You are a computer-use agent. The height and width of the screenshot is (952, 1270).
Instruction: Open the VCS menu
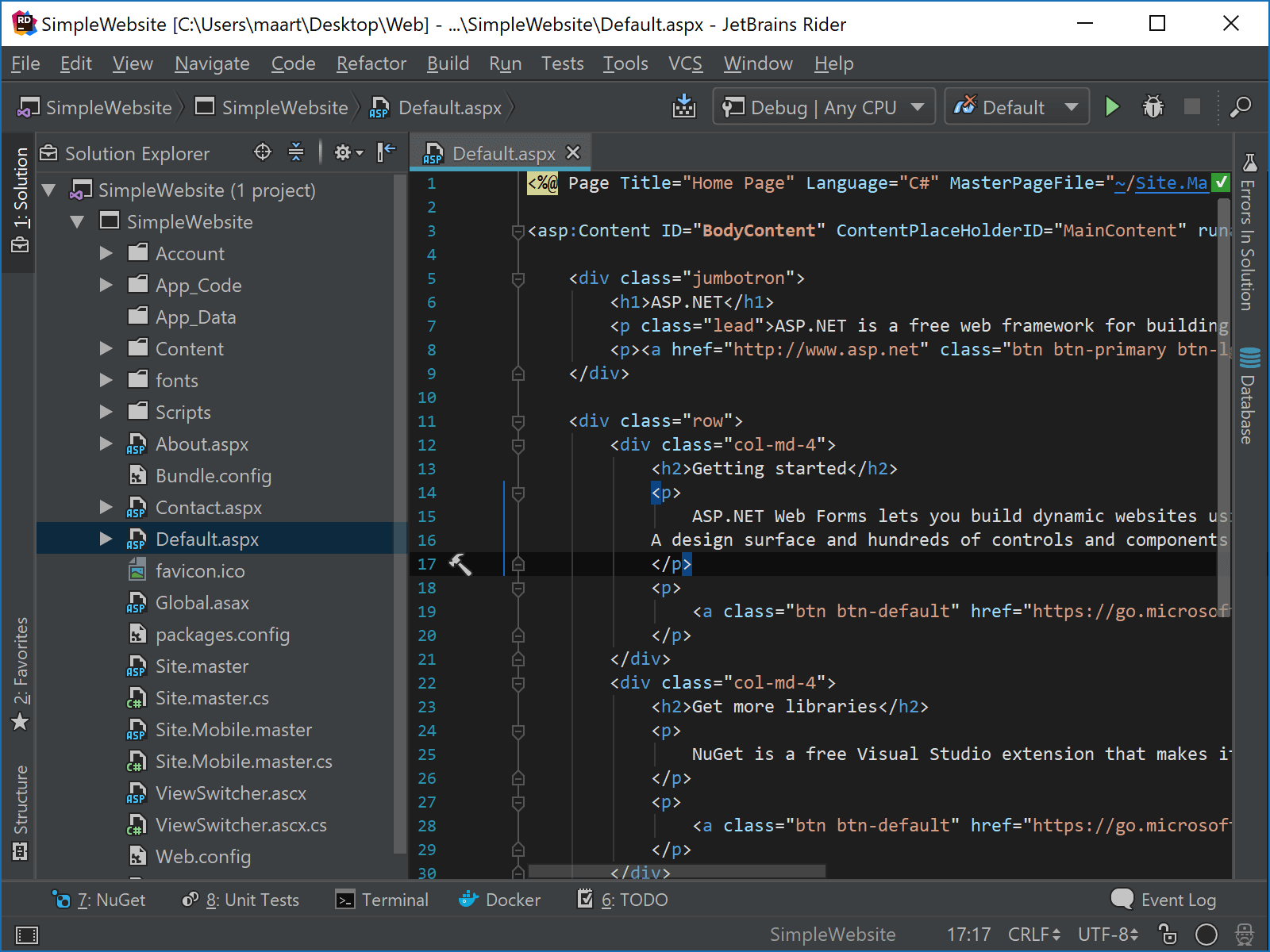[685, 63]
